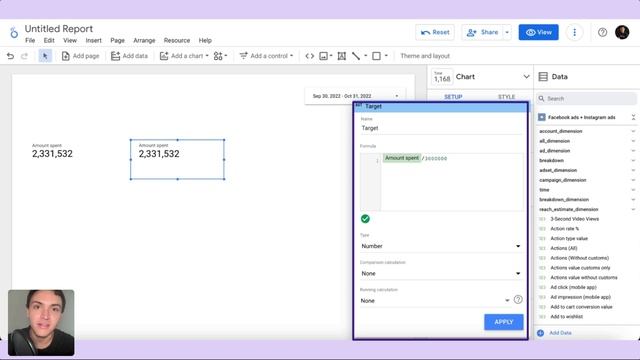This screenshot has width=640, height=360.
Task: Click the Add data toolbar button
Action: point(129,56)
